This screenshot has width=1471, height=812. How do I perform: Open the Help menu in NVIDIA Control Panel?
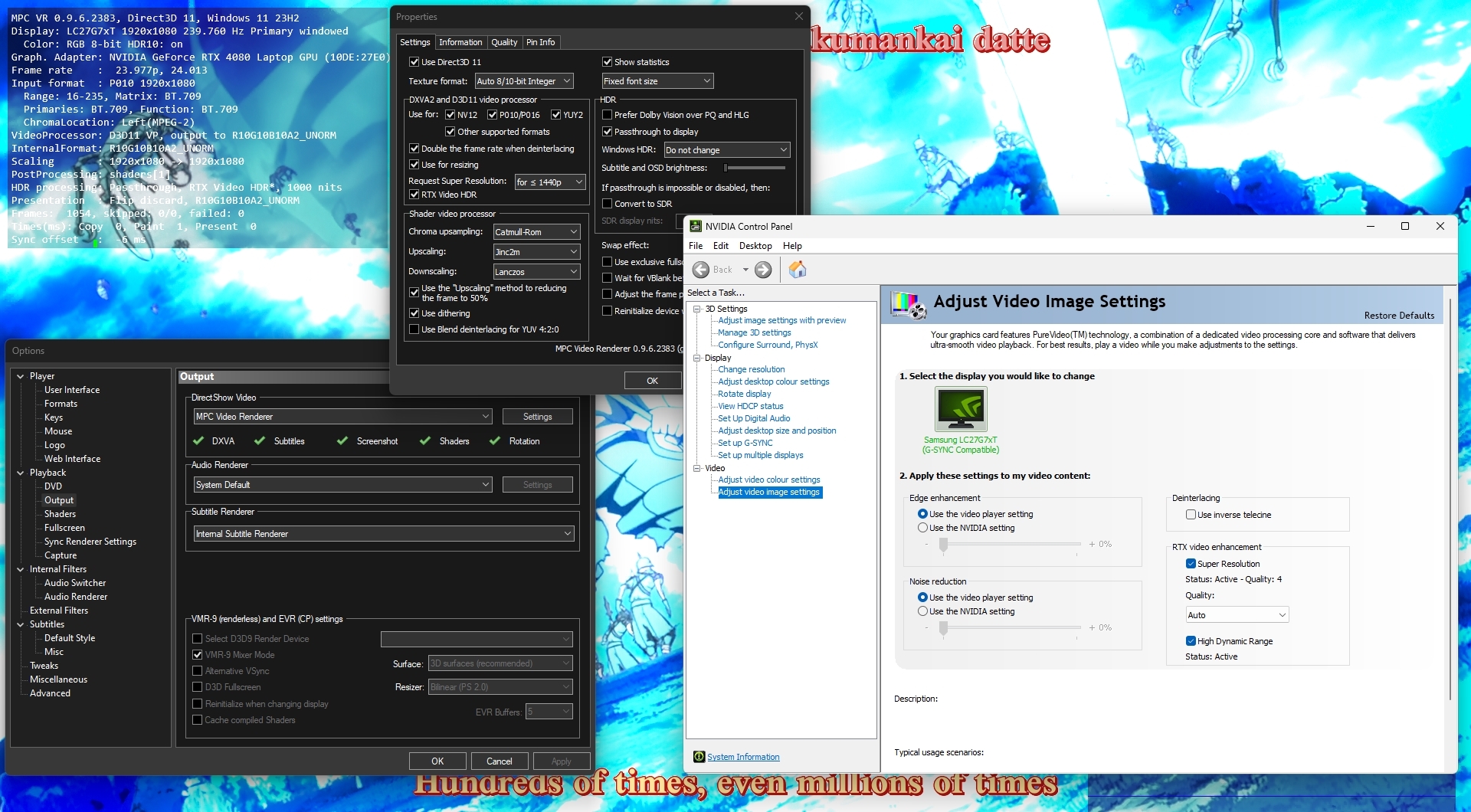(792, 246)
